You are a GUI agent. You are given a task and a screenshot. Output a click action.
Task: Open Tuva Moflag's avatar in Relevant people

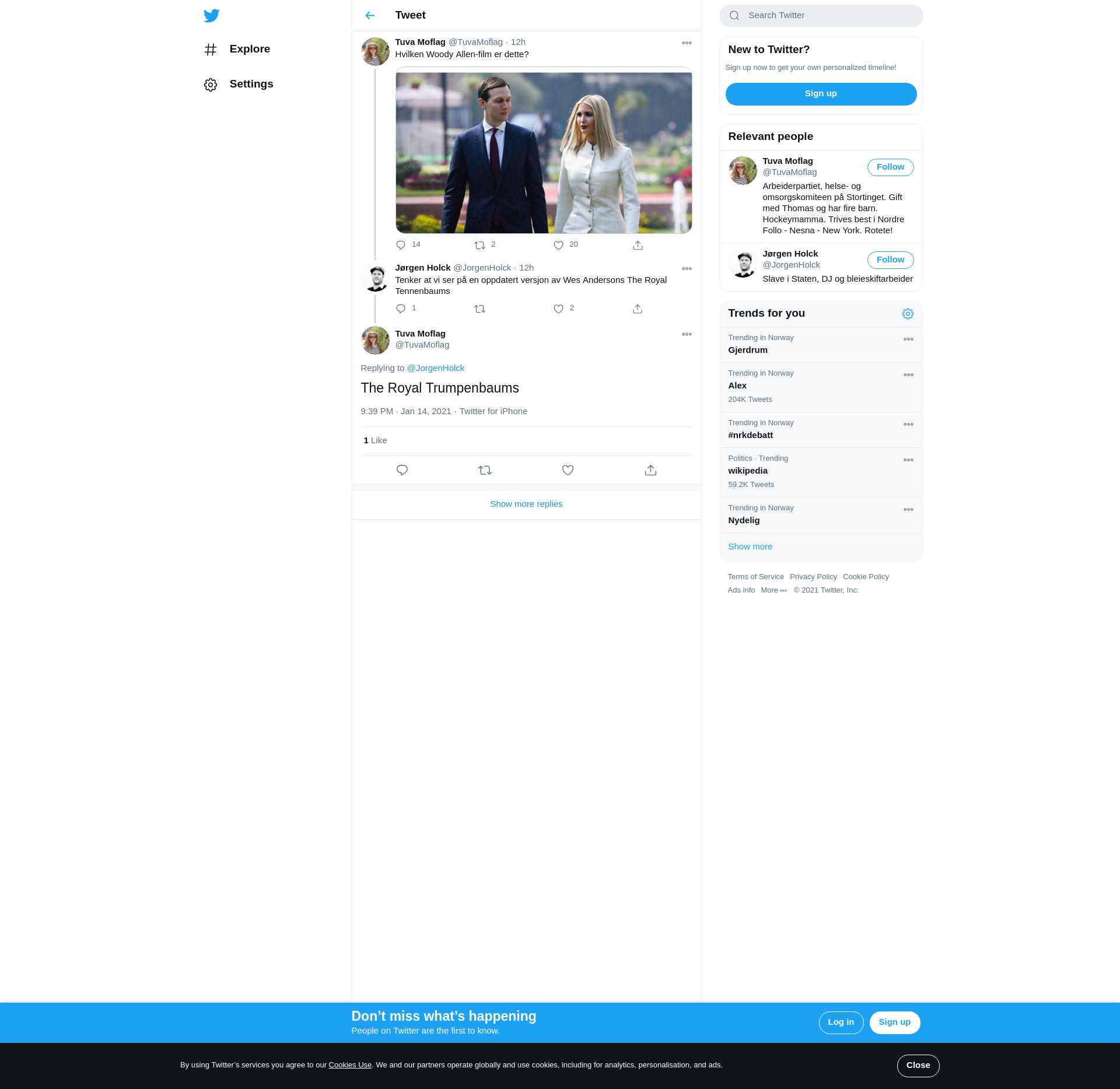click(743, 170)
